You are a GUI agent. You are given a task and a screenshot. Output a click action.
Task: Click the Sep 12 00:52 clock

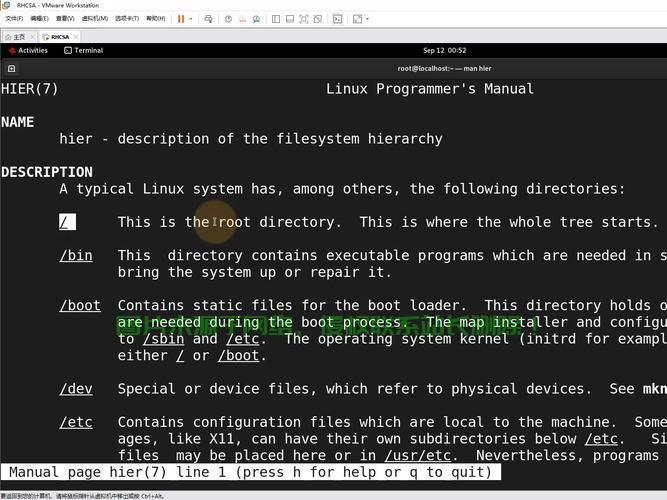[444, 50]
